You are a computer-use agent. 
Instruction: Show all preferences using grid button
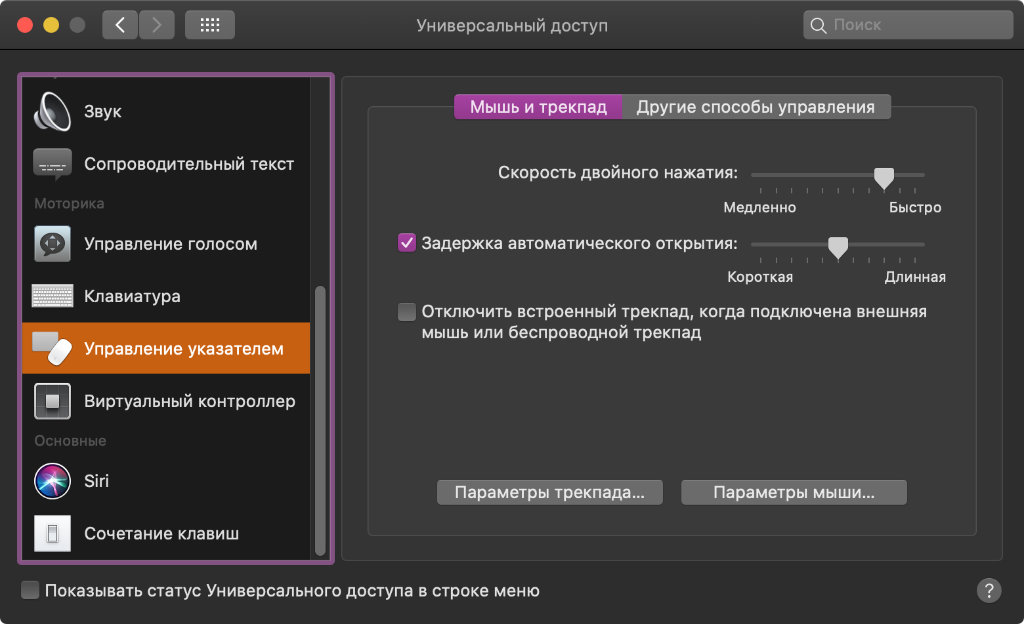210,25
